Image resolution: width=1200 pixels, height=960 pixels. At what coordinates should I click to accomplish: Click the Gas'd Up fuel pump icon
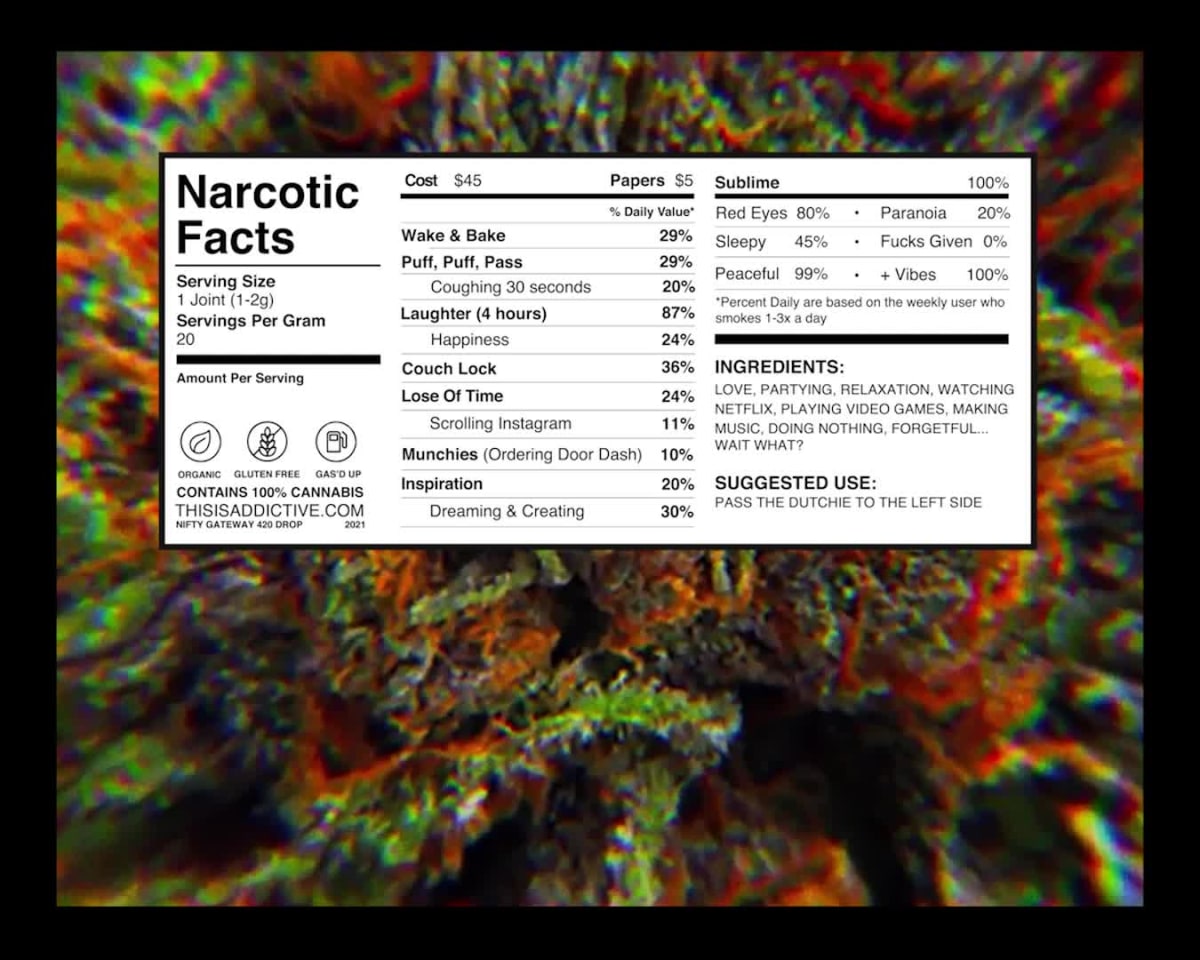[336, 441]
